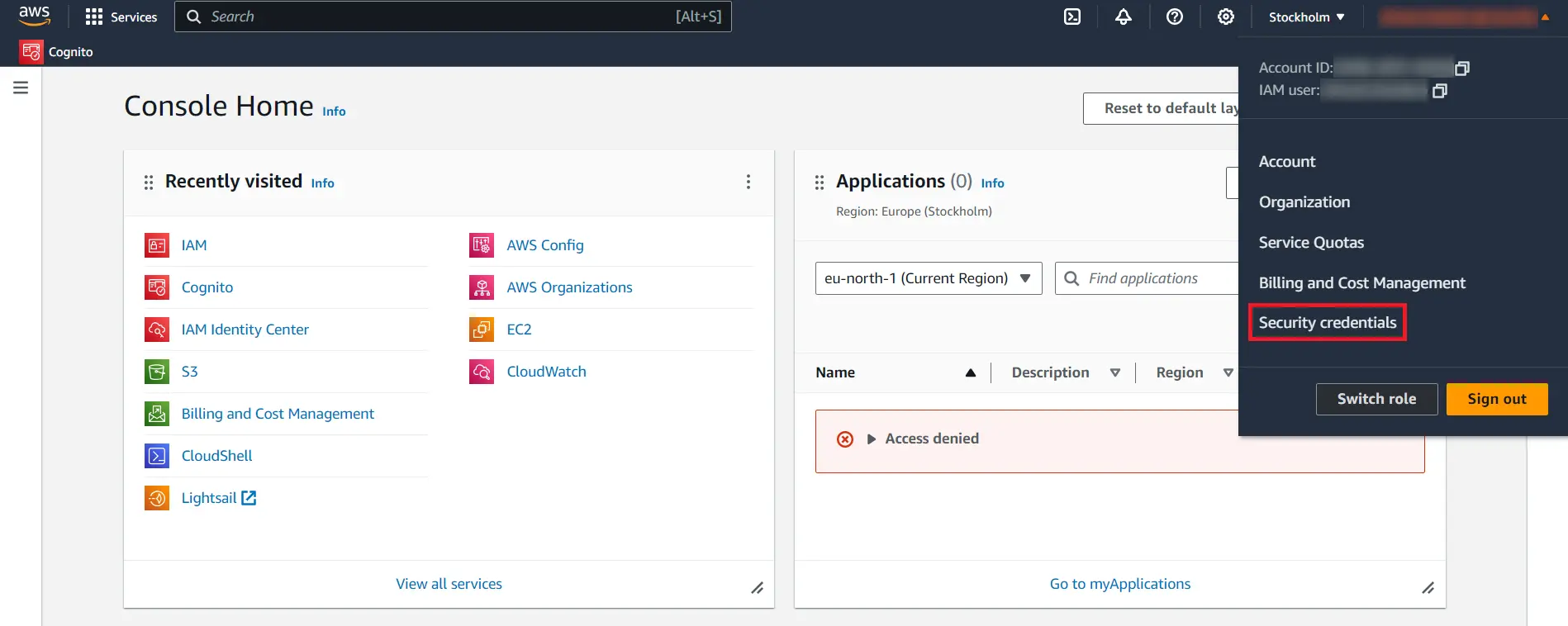This screenshot has height=626, width=1568.
Task: Open the Recently visited Info link
Action: pos(322,183)
